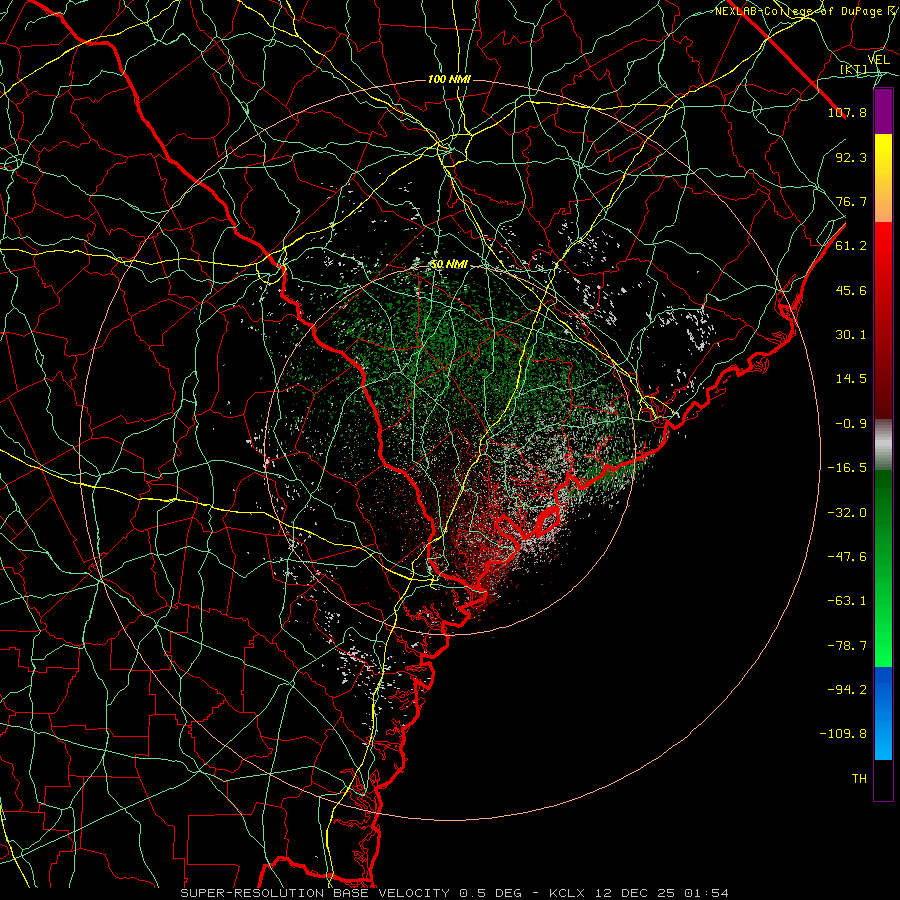This screenshot has height=900, width=900.
Task: Click the VEL legend title
Action: pos(878,60)
